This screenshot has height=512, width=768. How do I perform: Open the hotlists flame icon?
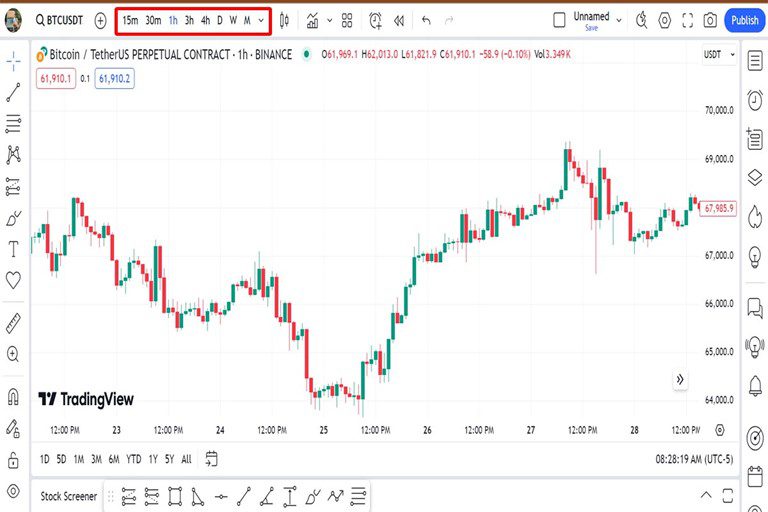coord(755,216)
